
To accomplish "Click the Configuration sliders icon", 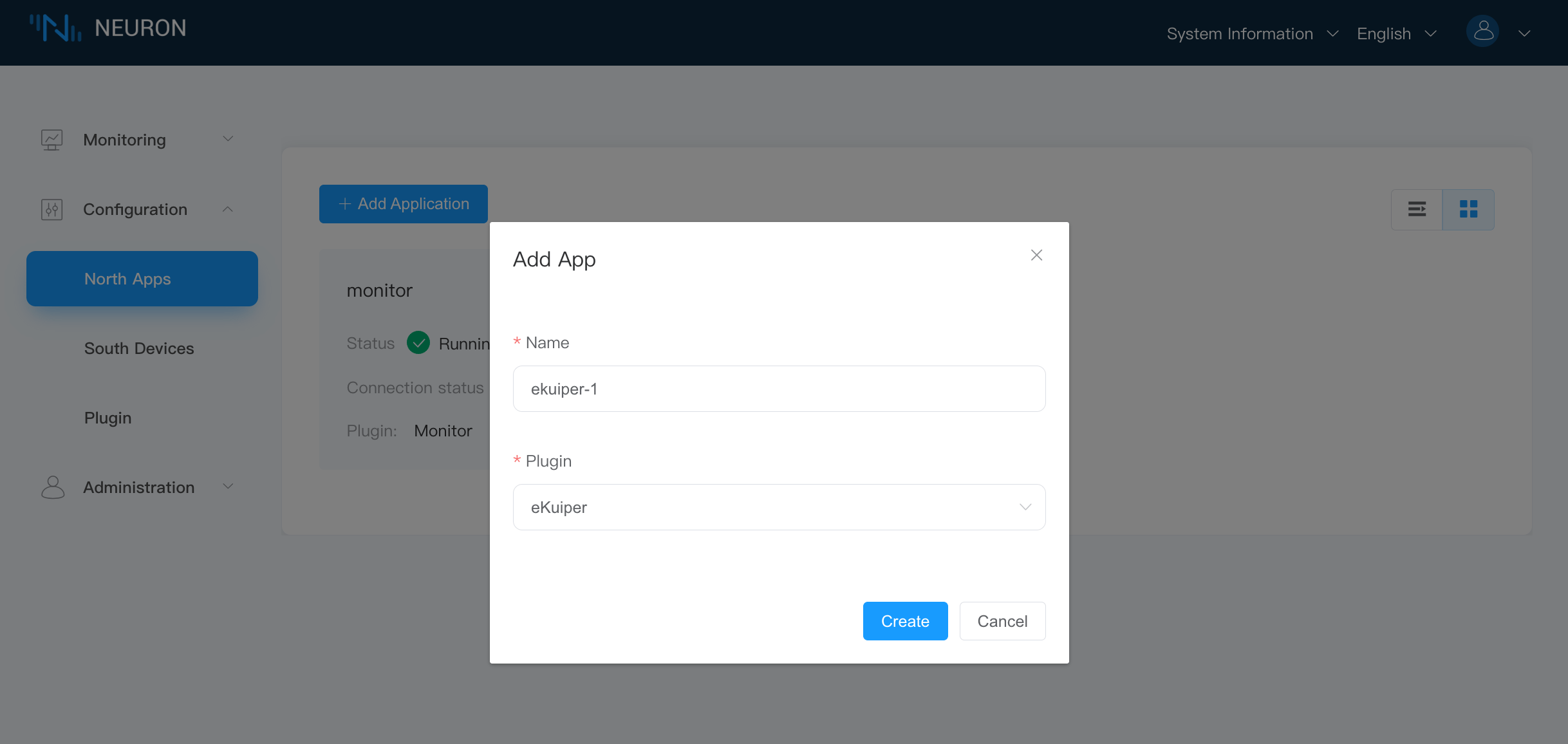I will (x=51, y=209).
